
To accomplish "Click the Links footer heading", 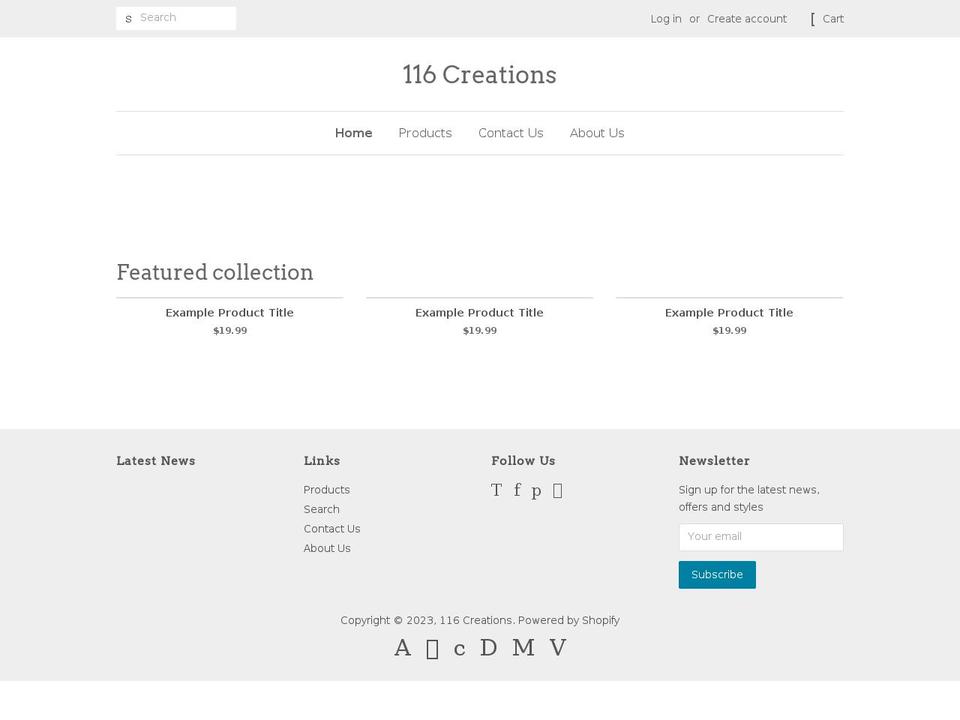I will (x=321, y=461).
